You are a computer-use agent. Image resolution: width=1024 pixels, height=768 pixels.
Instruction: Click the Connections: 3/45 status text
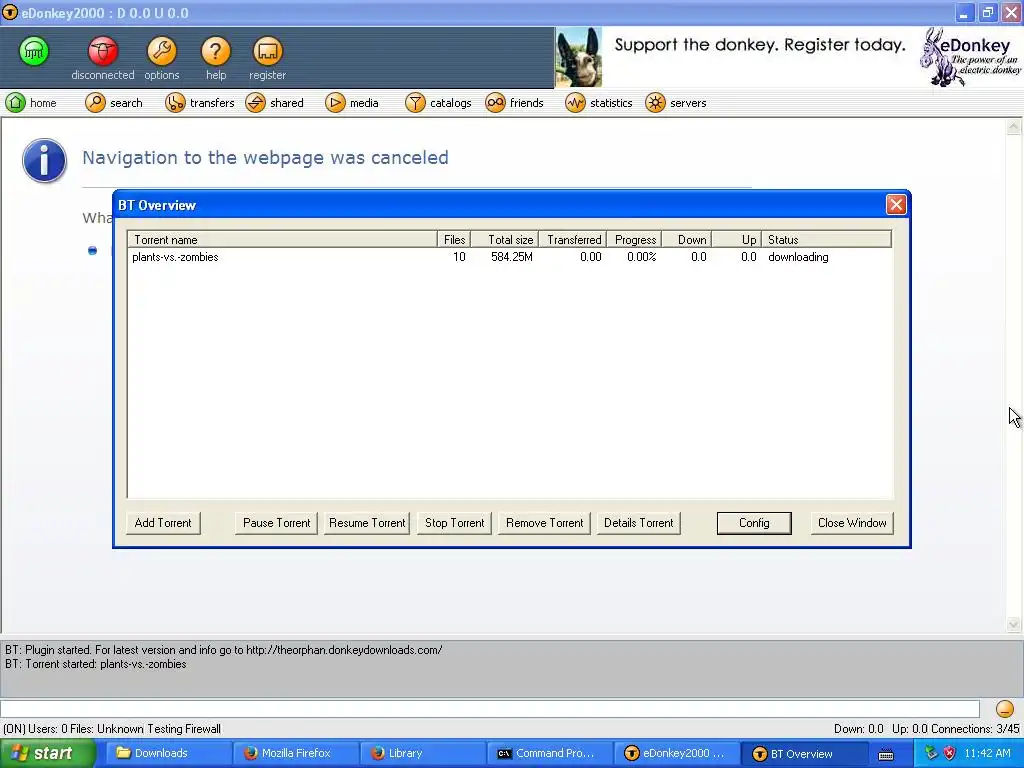[x=975, y=729]
